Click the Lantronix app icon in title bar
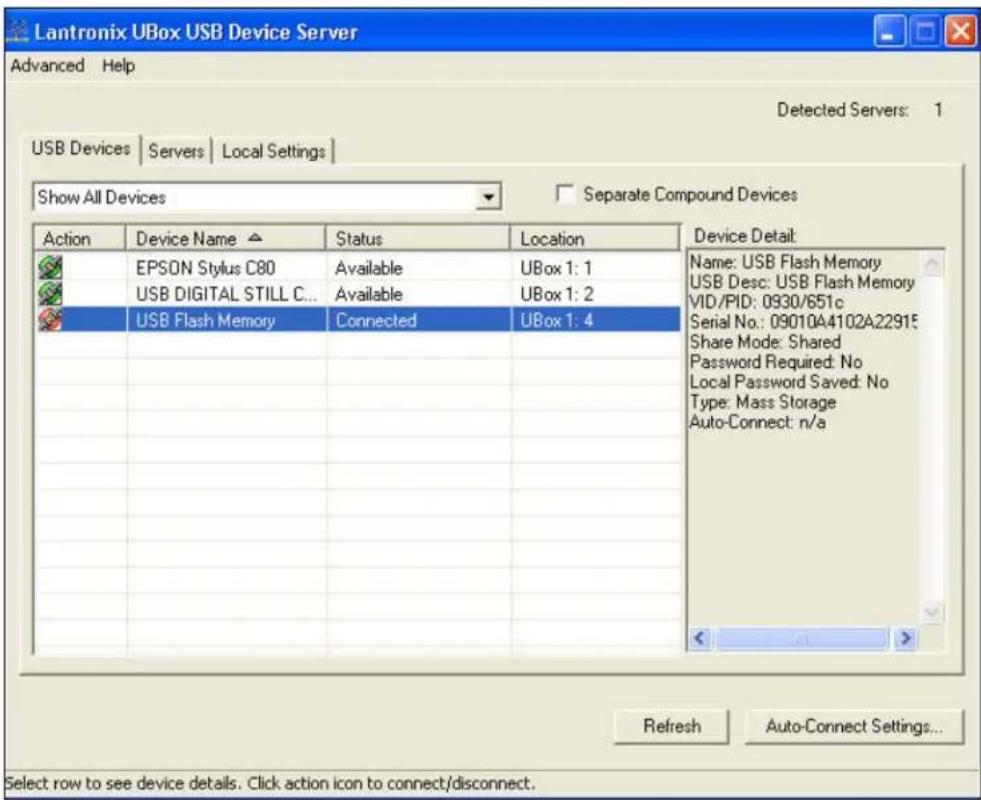Screen dimensions: 981x800 click(18, 32)
